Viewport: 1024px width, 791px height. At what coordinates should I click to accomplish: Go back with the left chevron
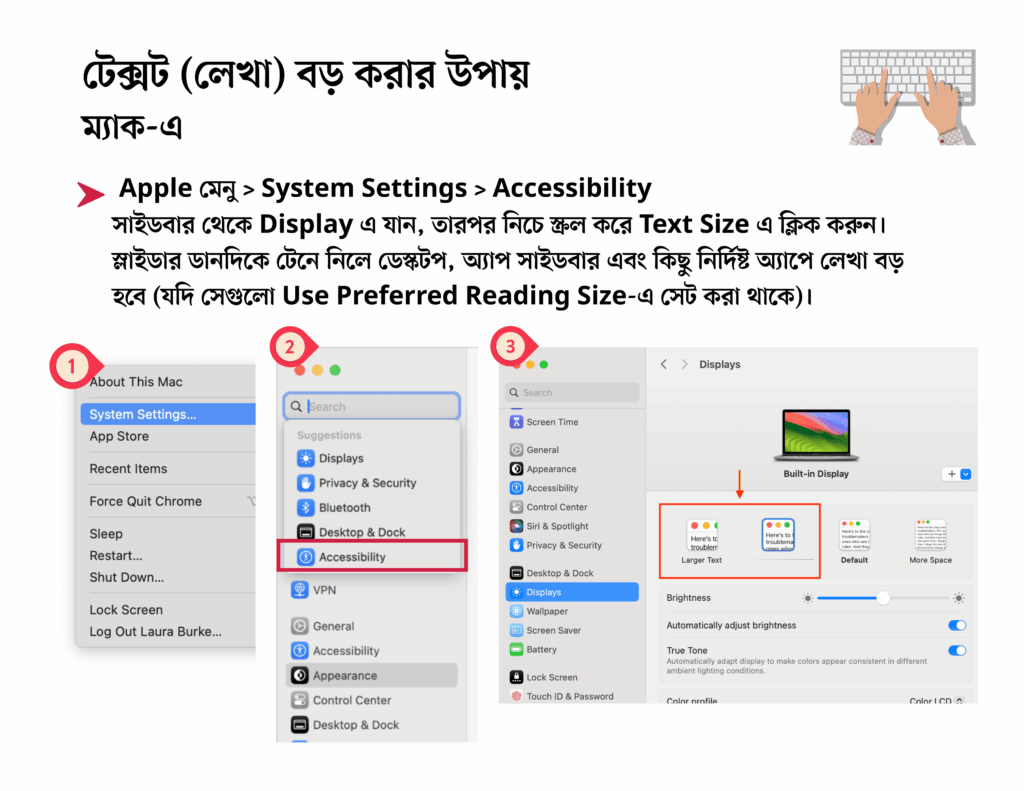click(x=664, y=364)
